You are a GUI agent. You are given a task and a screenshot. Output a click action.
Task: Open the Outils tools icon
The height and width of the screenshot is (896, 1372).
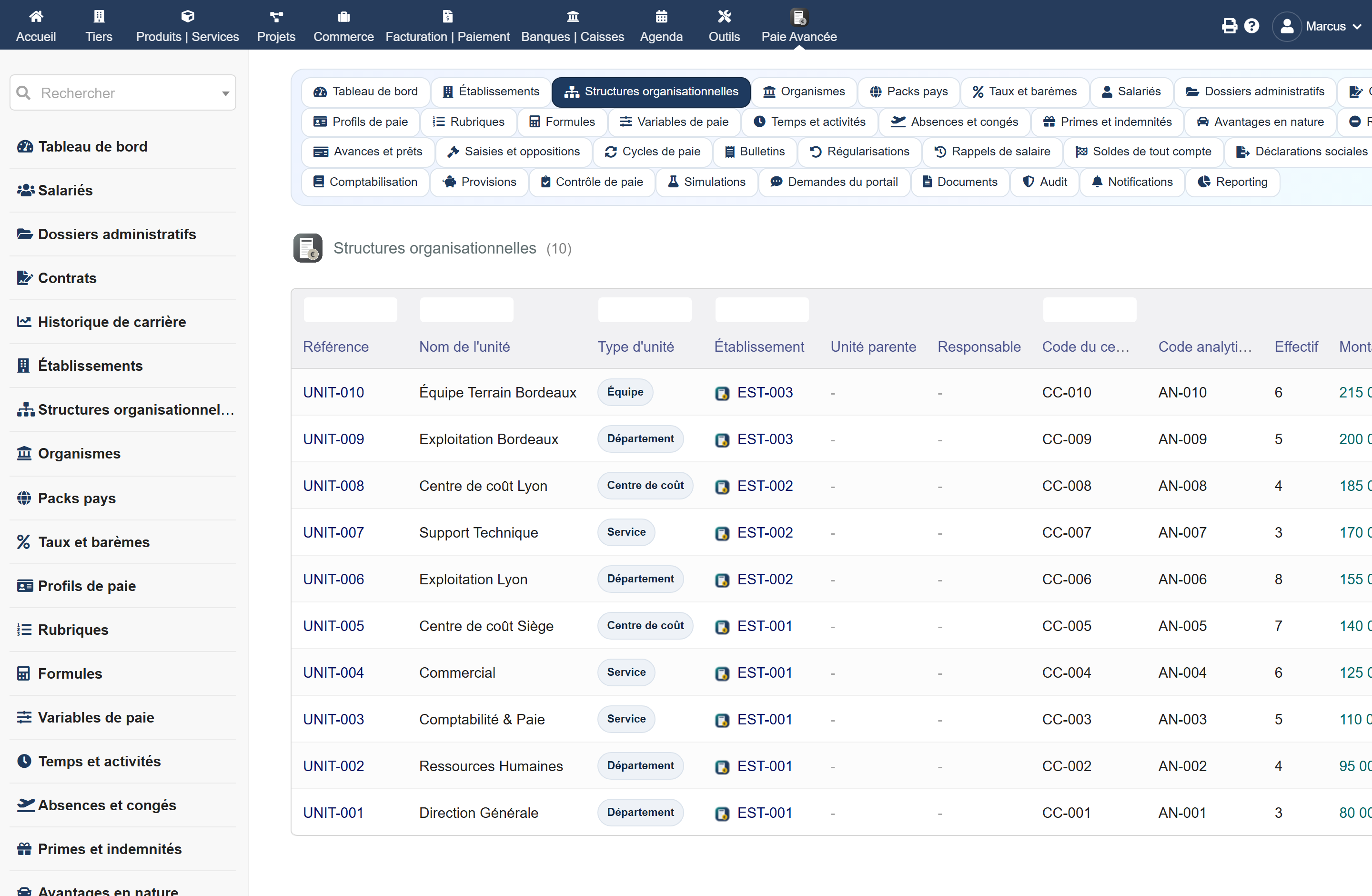pos(724,16)
